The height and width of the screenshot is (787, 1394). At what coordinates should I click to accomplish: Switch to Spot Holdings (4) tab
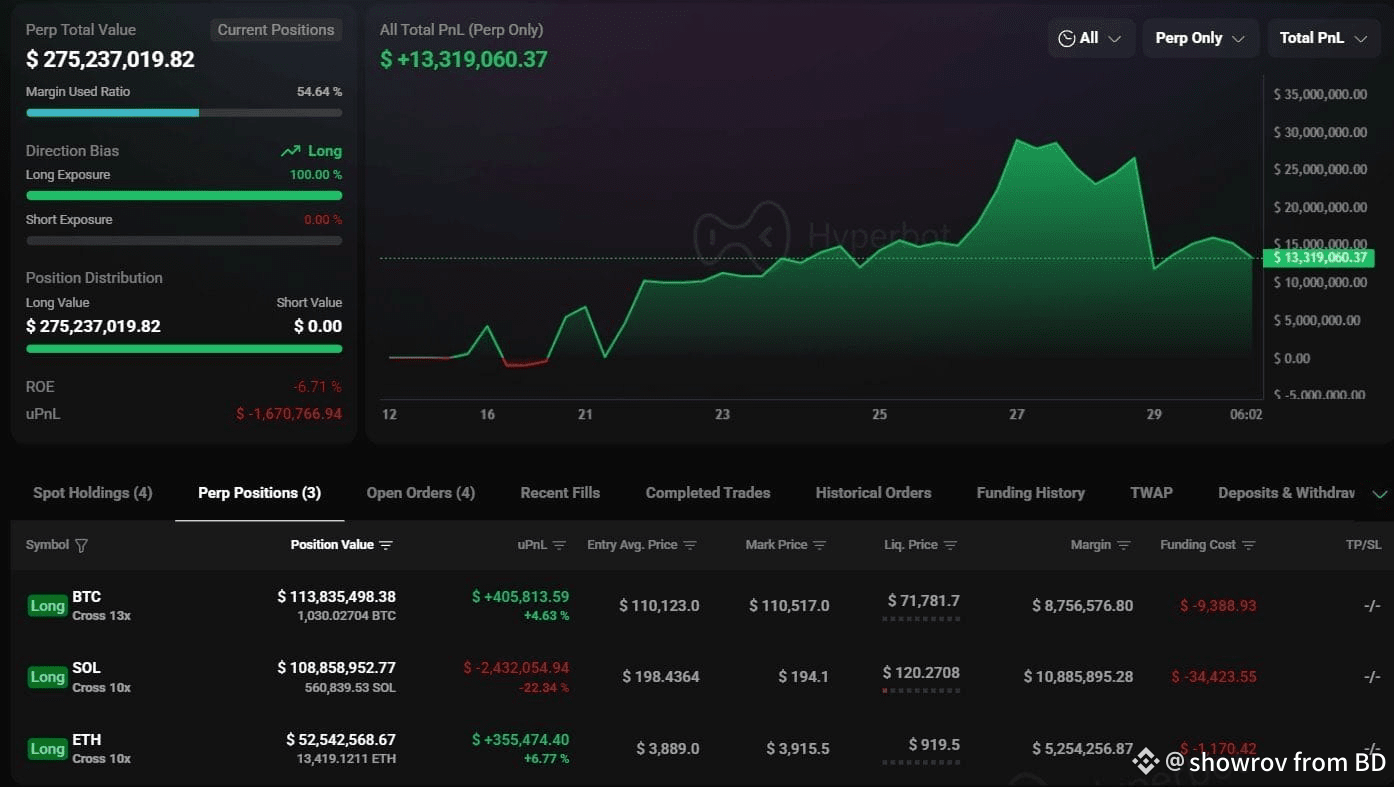click(93, 493)
